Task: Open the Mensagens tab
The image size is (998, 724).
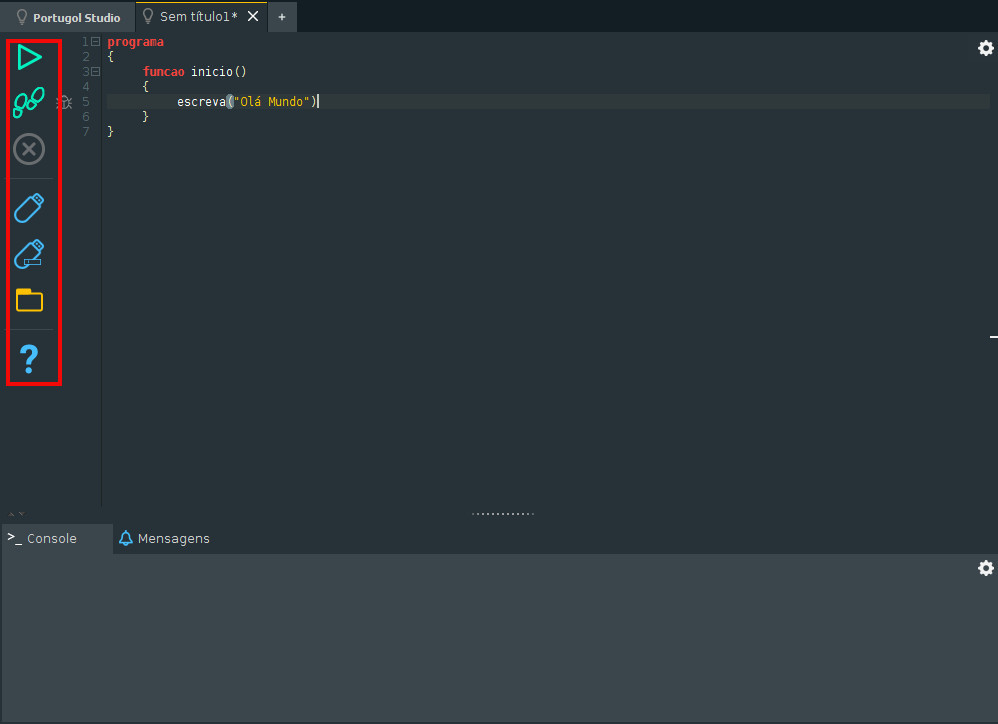Action: [164, 538]
